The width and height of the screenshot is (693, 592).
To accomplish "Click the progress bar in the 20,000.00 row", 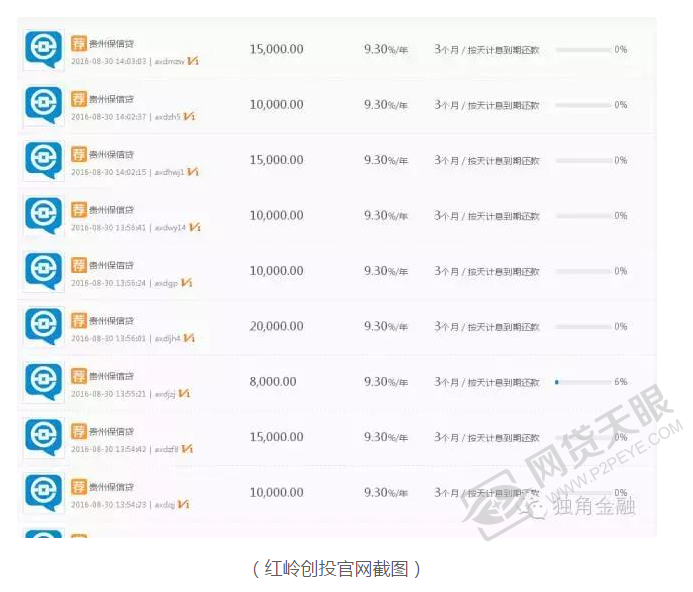I will click(583, 327).
